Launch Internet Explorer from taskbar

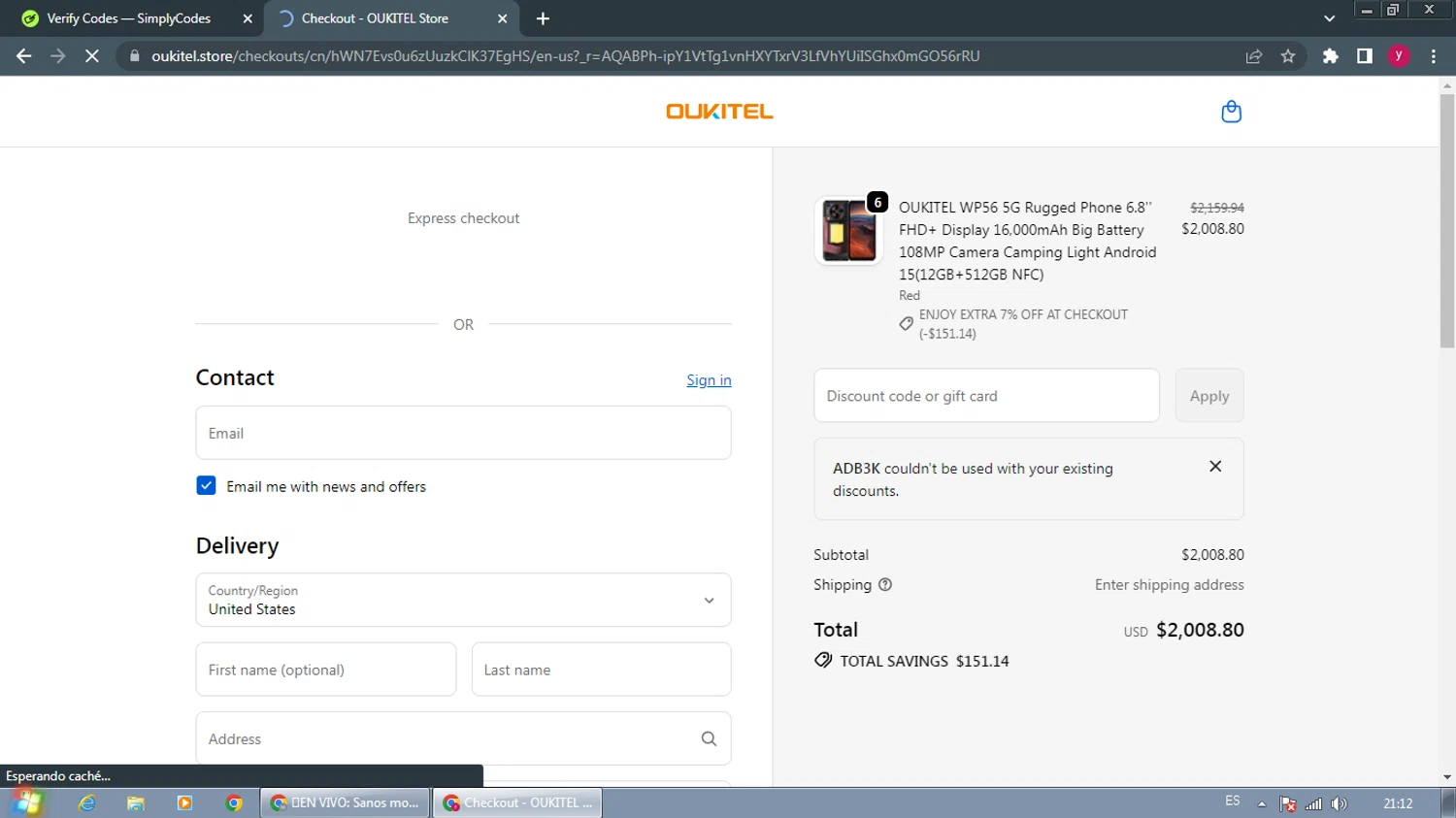pos(86,802)
